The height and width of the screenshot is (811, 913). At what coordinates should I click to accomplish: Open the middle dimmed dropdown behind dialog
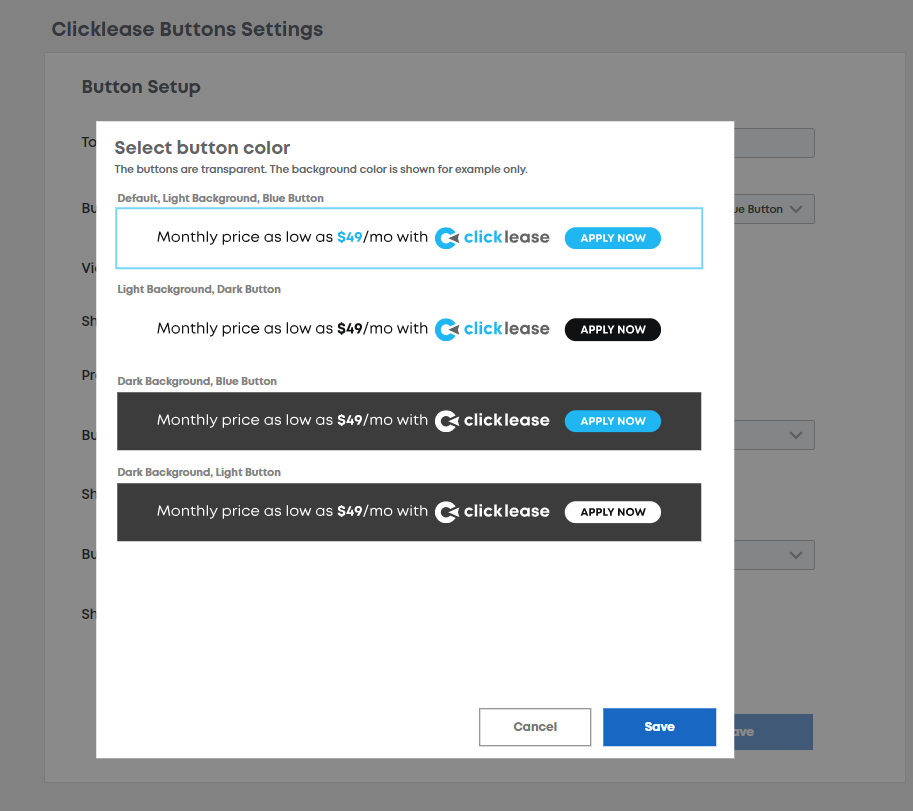tap(774, 435)
